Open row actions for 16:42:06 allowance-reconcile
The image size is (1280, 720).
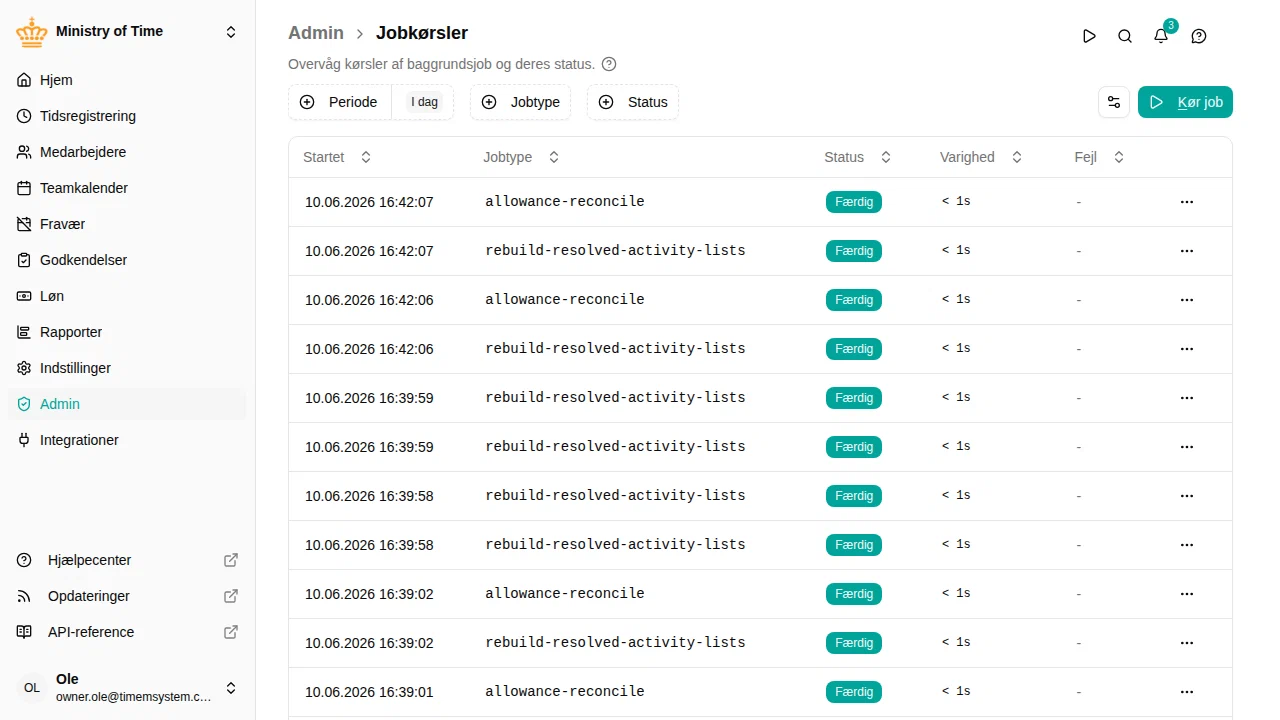click(x=1187, y=300)
